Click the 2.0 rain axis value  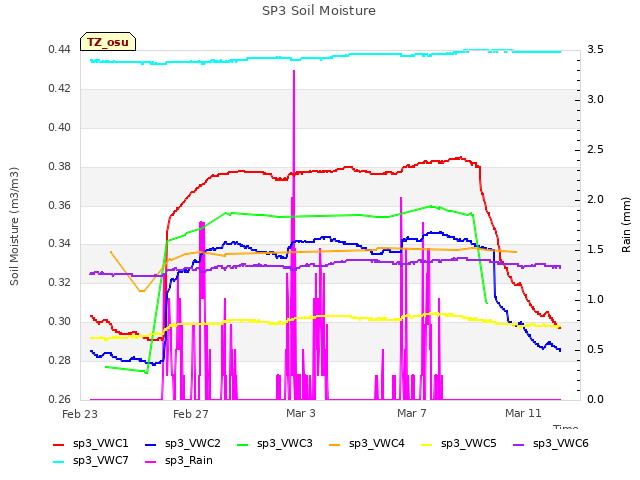pos(595,200)
